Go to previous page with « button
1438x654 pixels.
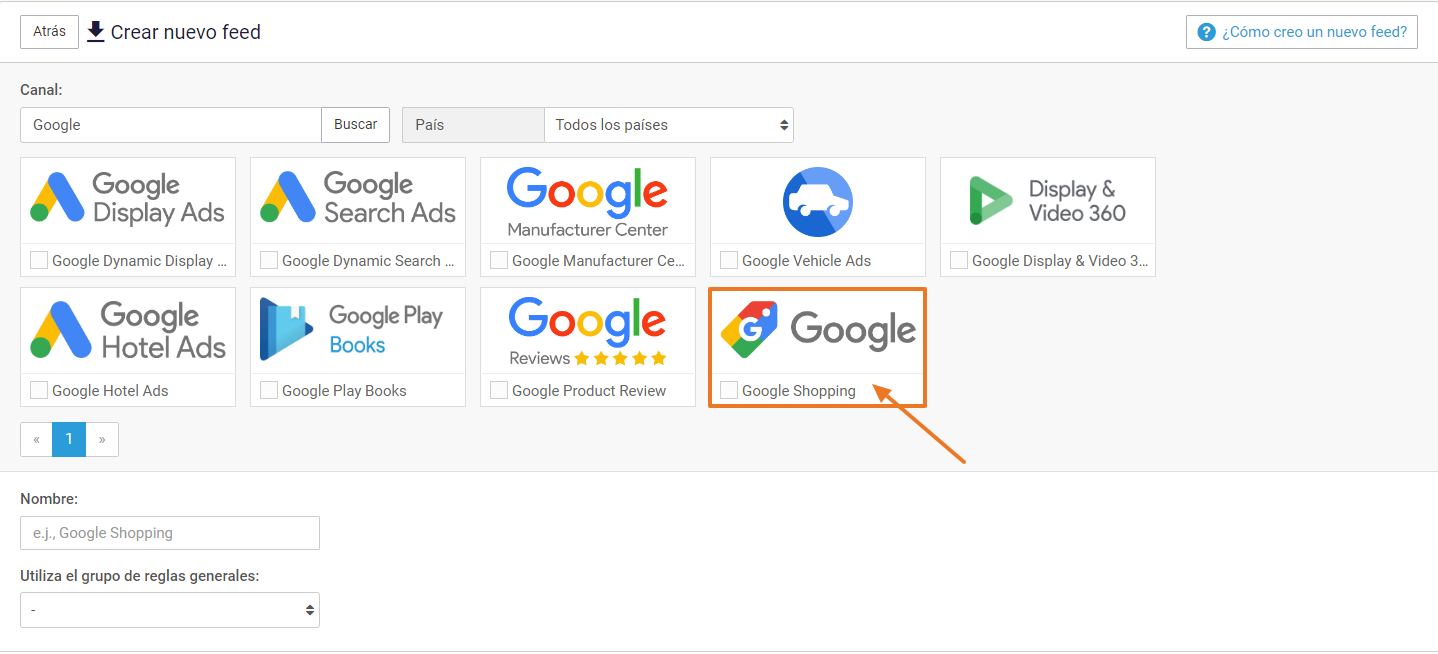(x=37, y=439)
